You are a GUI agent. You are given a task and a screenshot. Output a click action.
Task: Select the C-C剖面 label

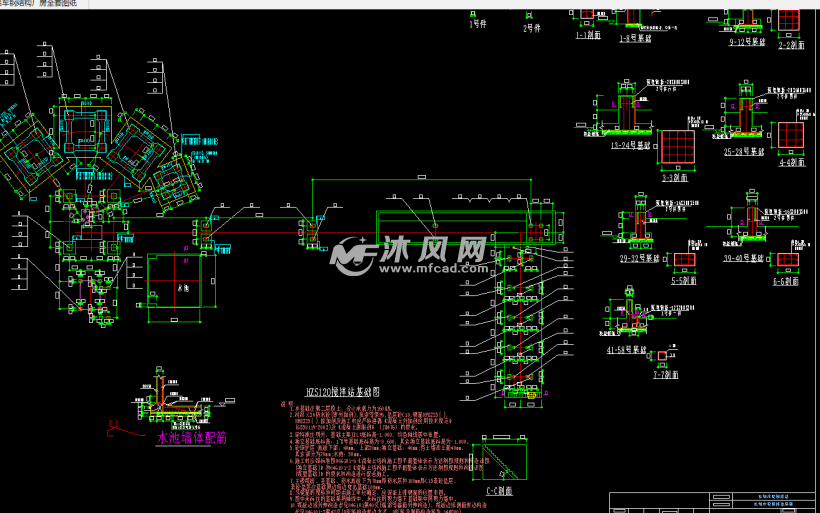tap(499, 491)
